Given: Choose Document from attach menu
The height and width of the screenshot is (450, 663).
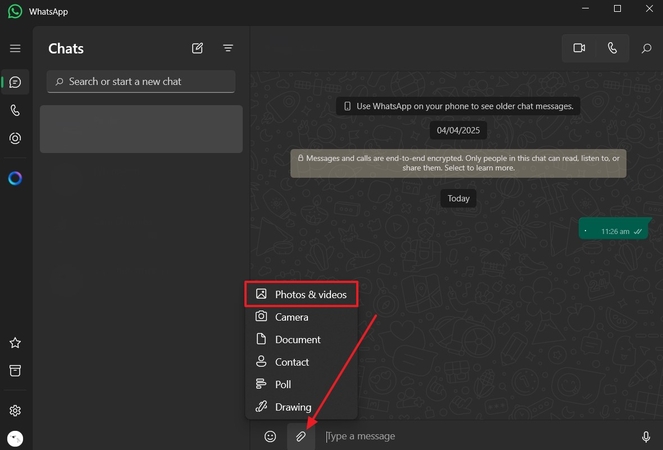Looking at the screenshot, I should tap(301, 339).
